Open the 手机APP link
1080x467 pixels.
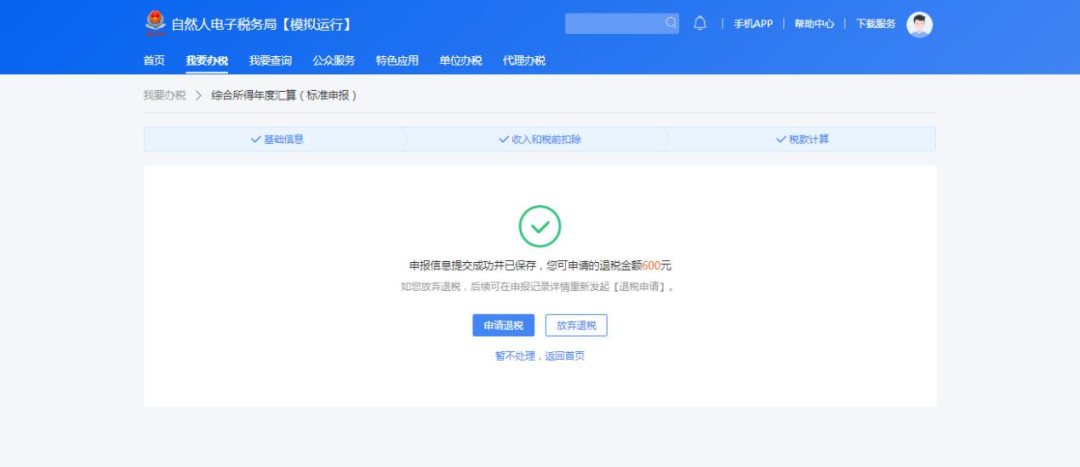click(753, 23)
